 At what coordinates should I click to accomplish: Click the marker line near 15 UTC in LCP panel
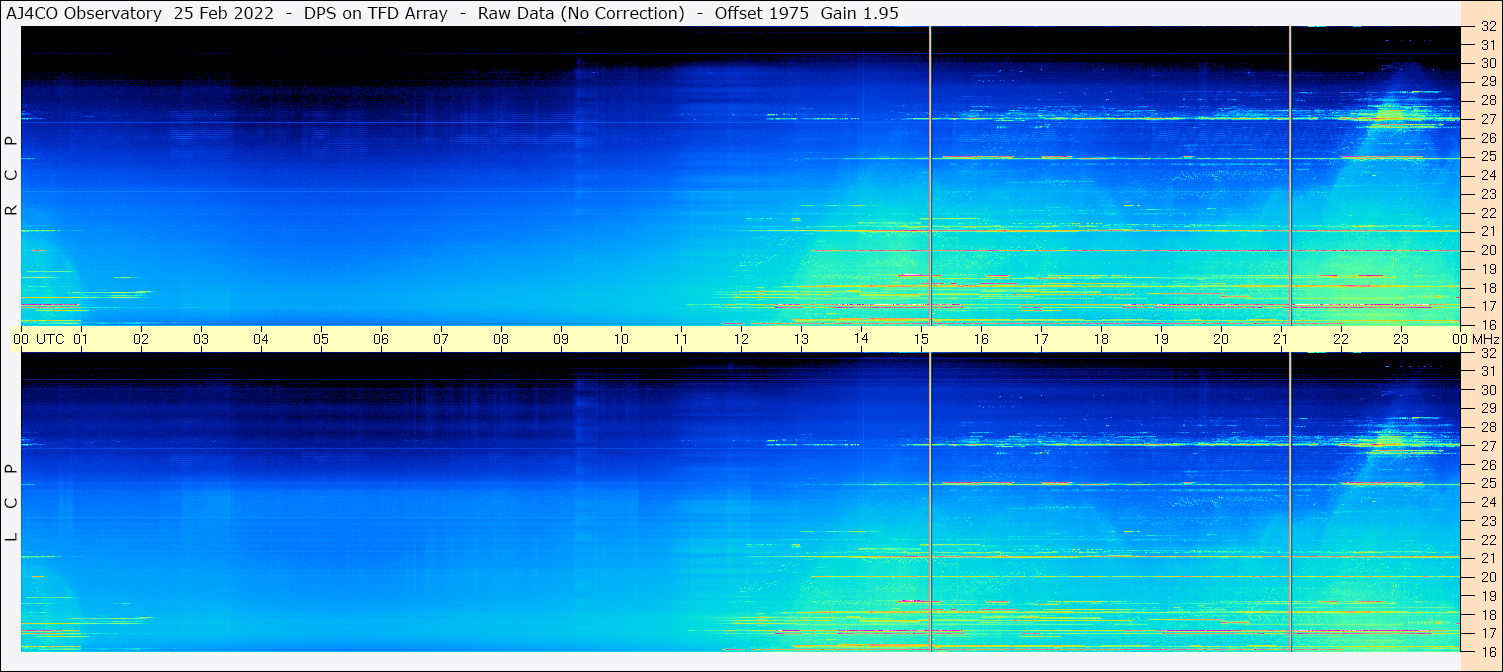click(x=930, y=503)
